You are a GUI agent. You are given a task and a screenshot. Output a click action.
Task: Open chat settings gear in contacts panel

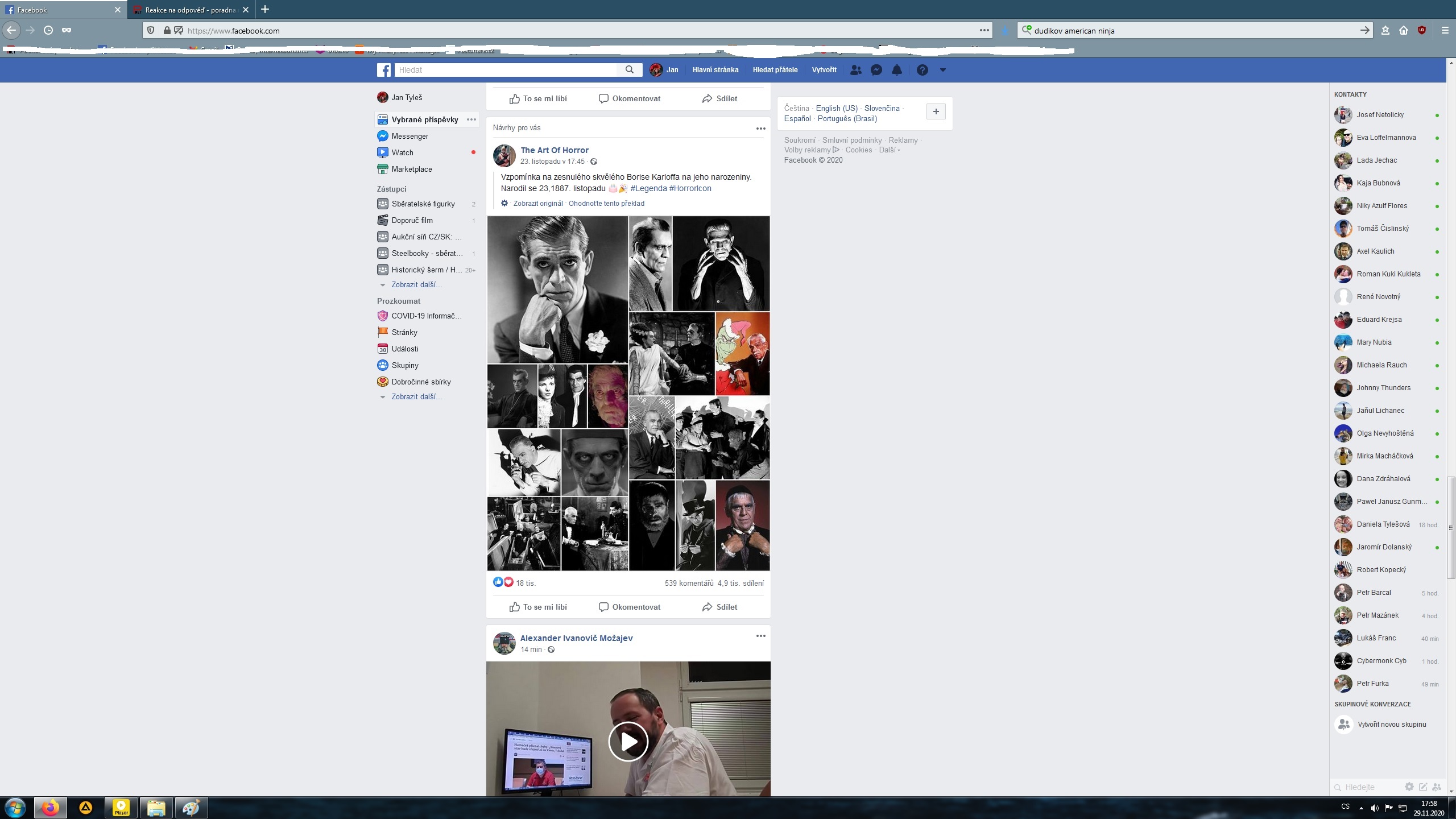click(x=1409, y=787)
